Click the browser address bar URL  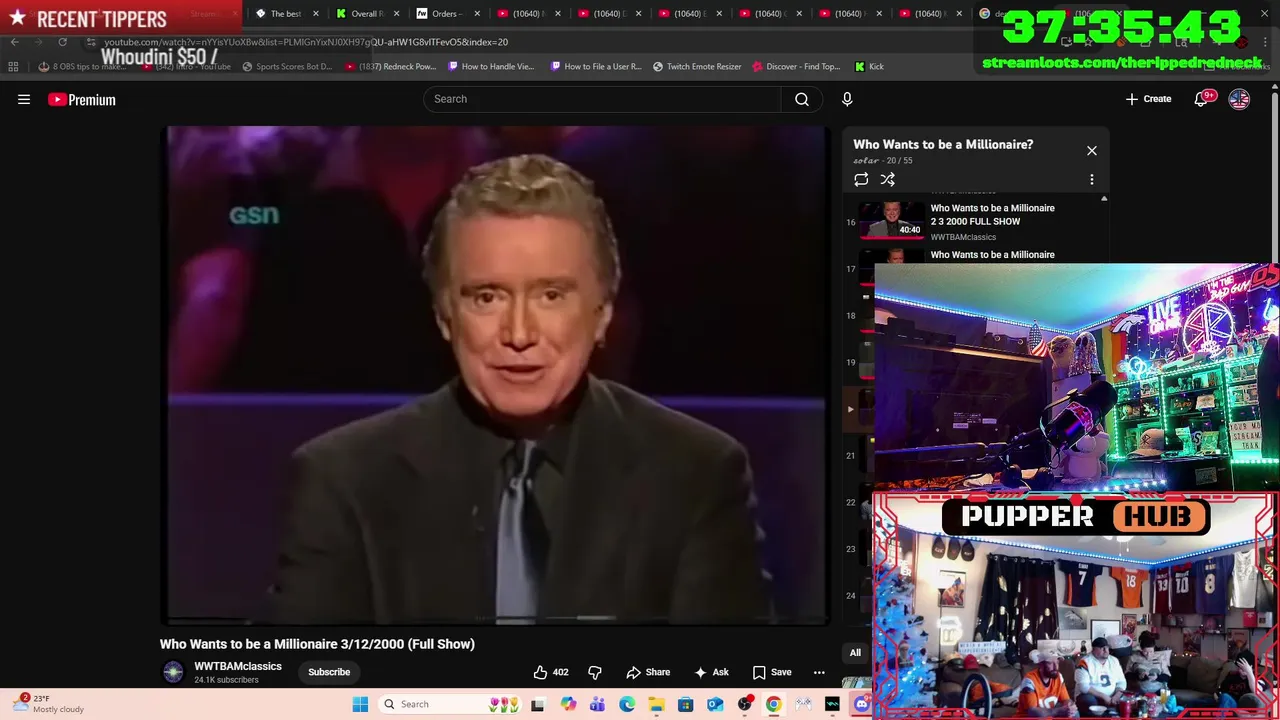point(306,42)
